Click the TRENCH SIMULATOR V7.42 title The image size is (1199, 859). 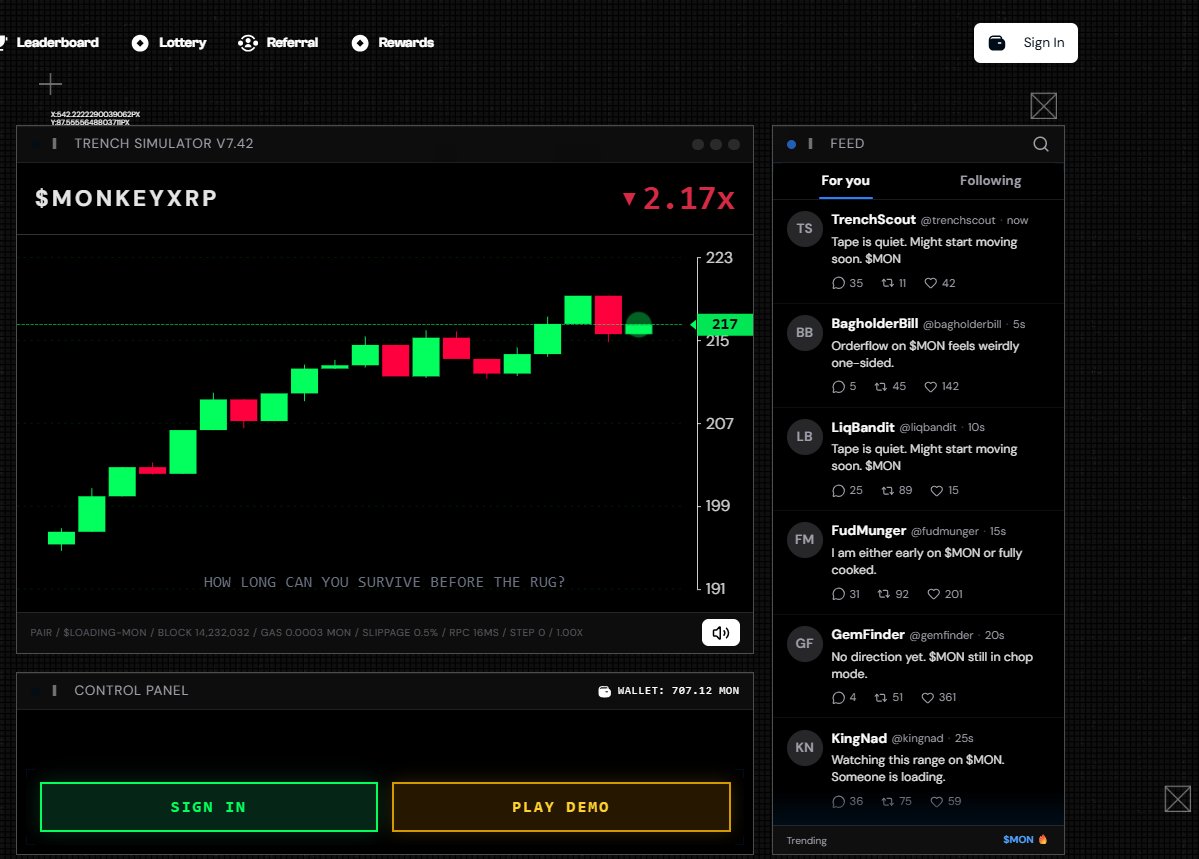tap(164, 144)
